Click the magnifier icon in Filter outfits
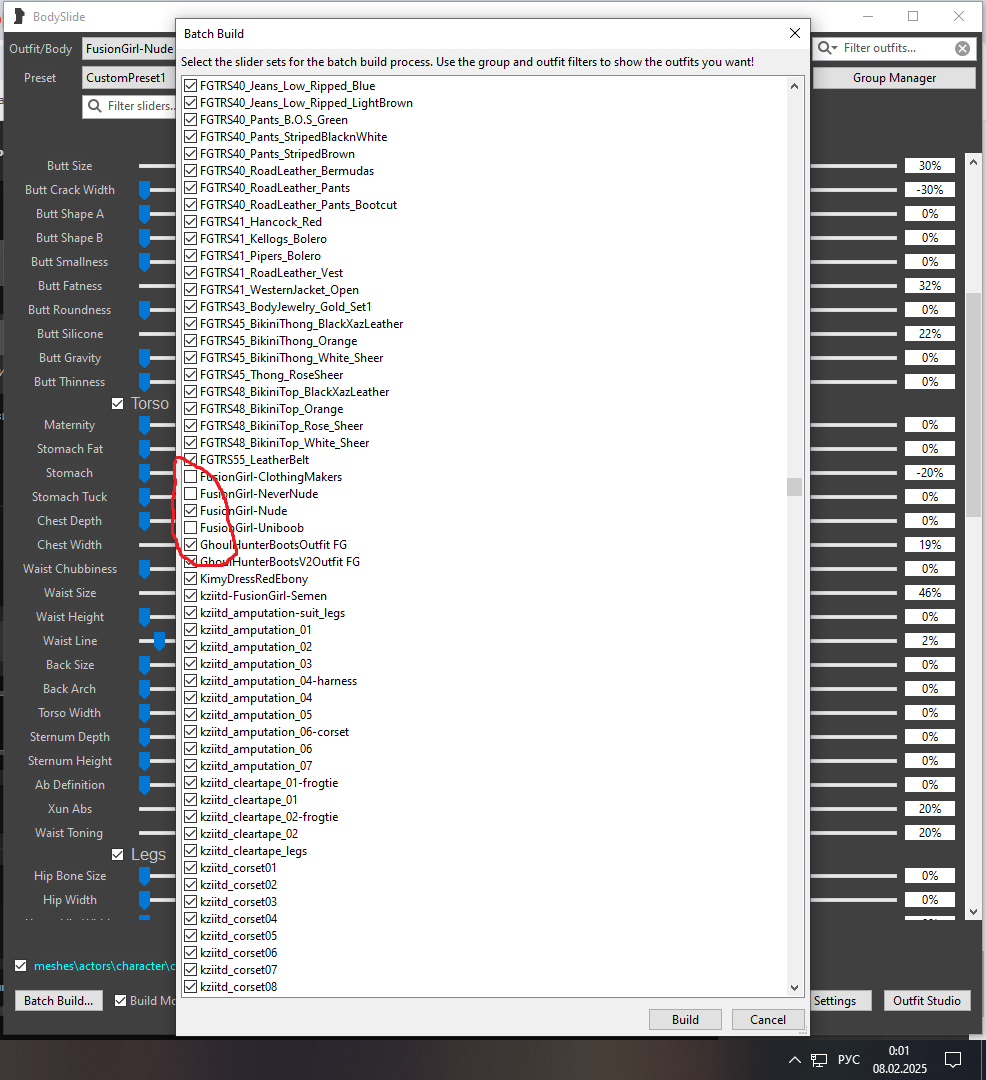 pyautogui.click(x=827, y=48)
